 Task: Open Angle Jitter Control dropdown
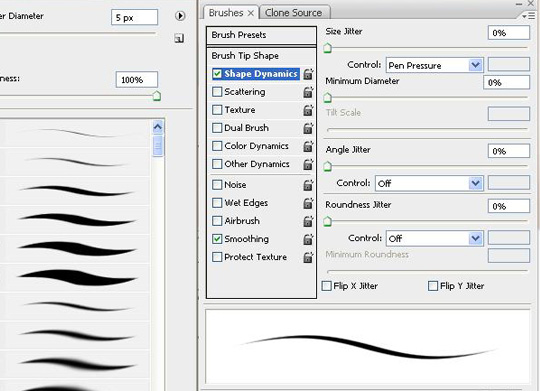point(429,183)
